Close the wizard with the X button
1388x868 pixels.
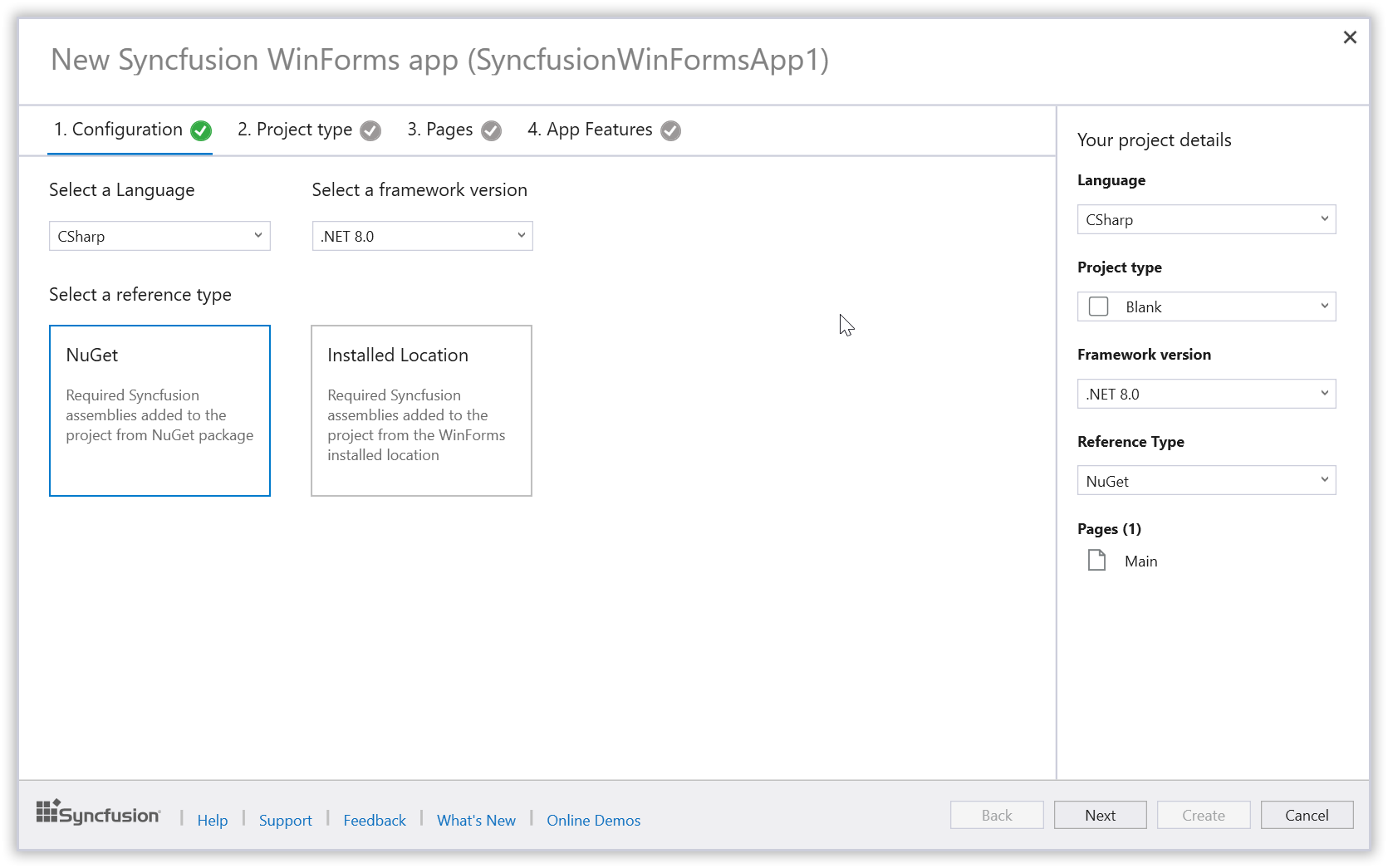1350,37
